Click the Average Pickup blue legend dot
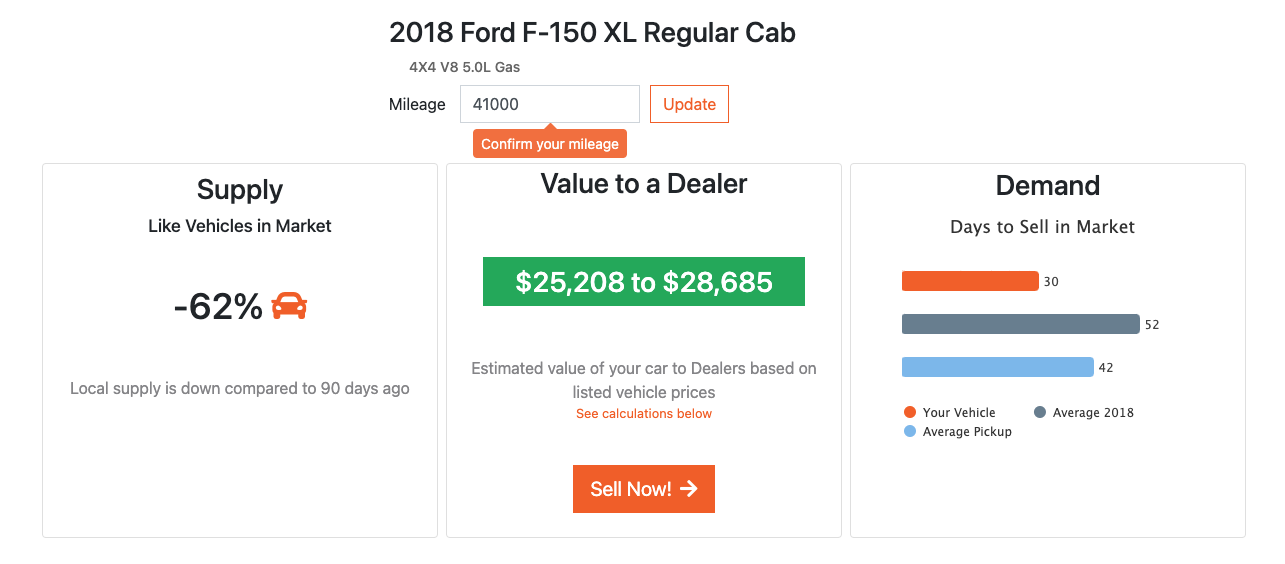Viewport: 1285px width, 564px height. tap(910, 431)
